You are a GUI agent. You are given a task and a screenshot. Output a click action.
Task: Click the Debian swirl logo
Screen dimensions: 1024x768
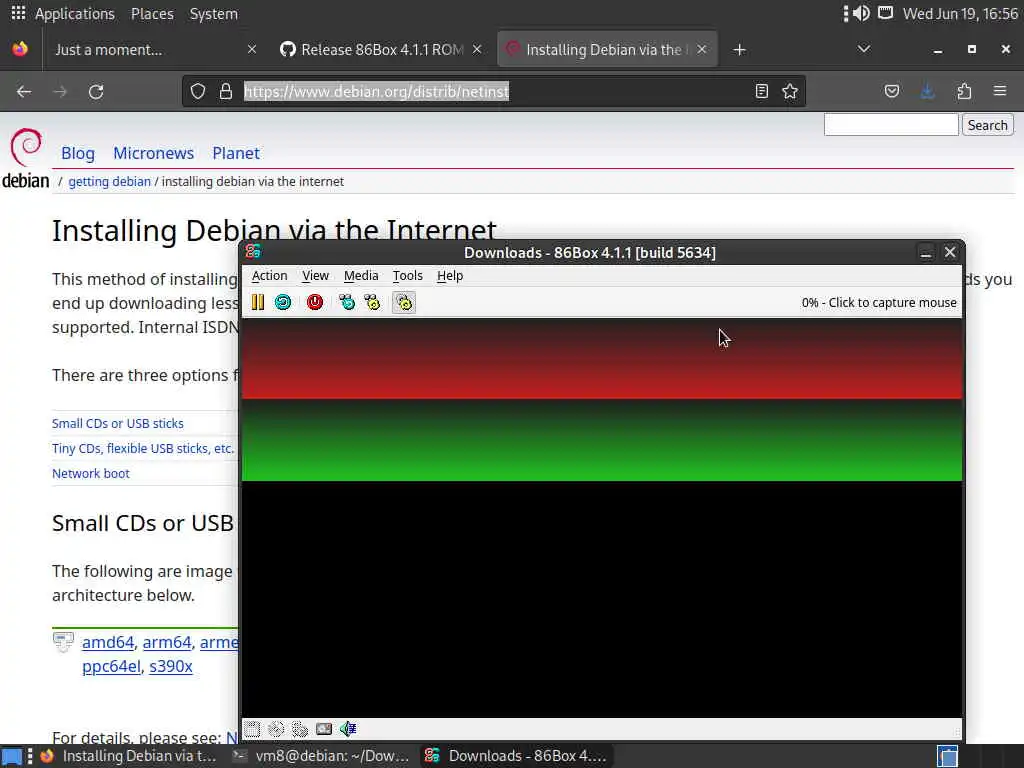click(25, 147)
